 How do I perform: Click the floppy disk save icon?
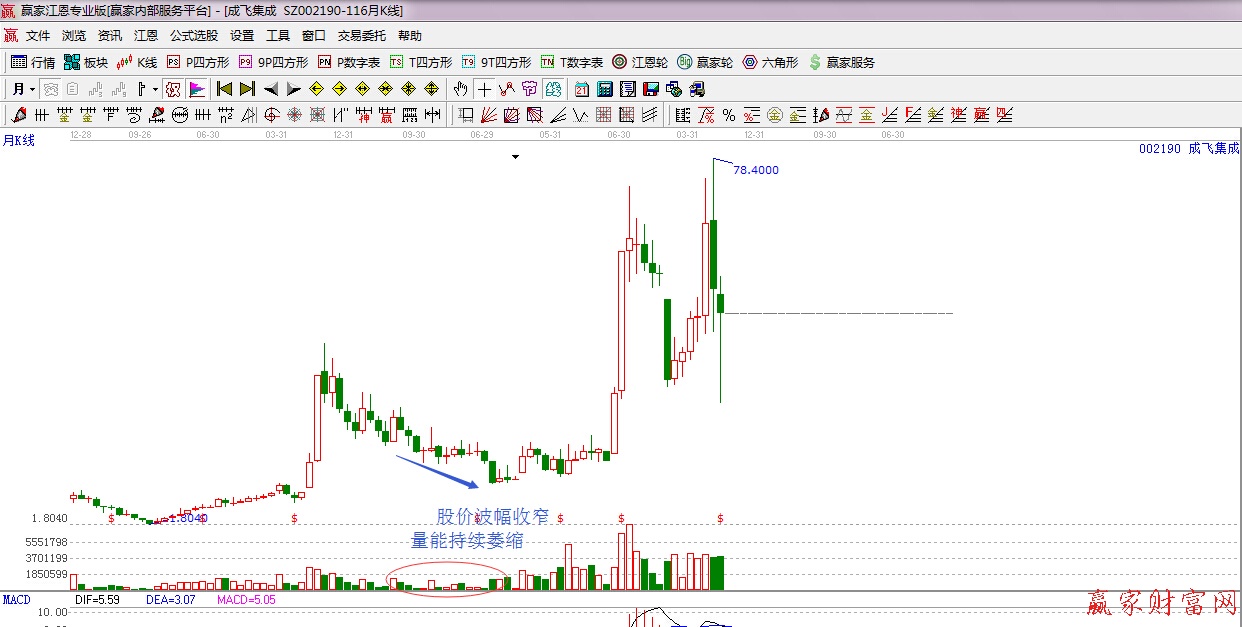point(651,89)
